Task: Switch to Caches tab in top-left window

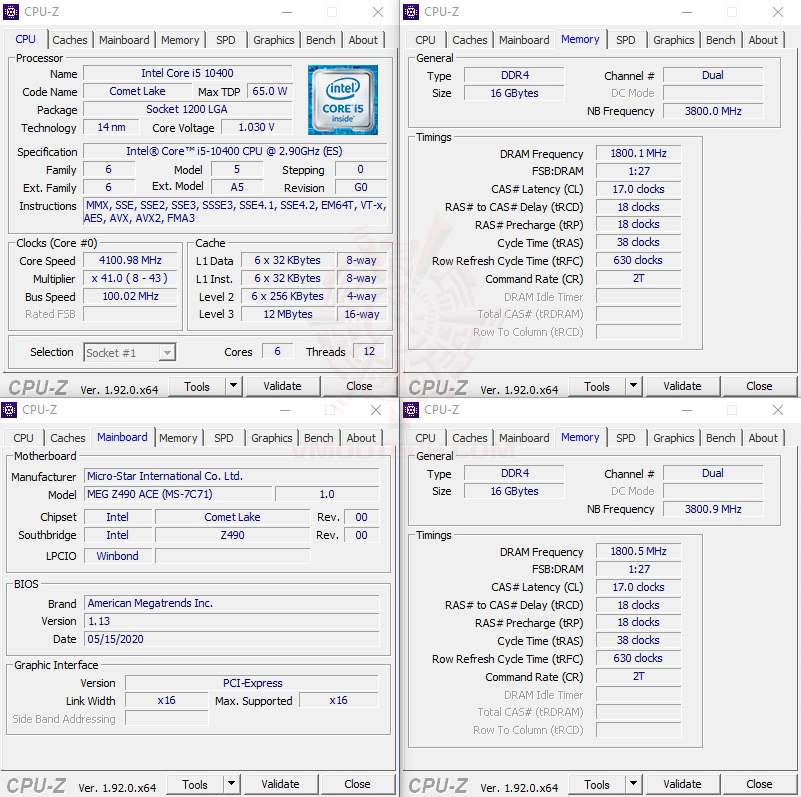Action: (69, 40)
